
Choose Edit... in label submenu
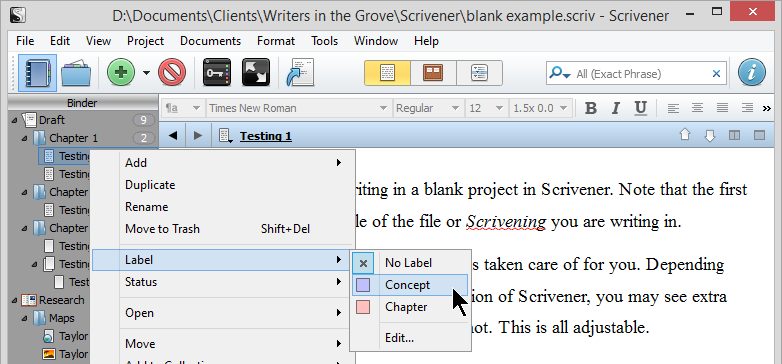click(410, 338)
